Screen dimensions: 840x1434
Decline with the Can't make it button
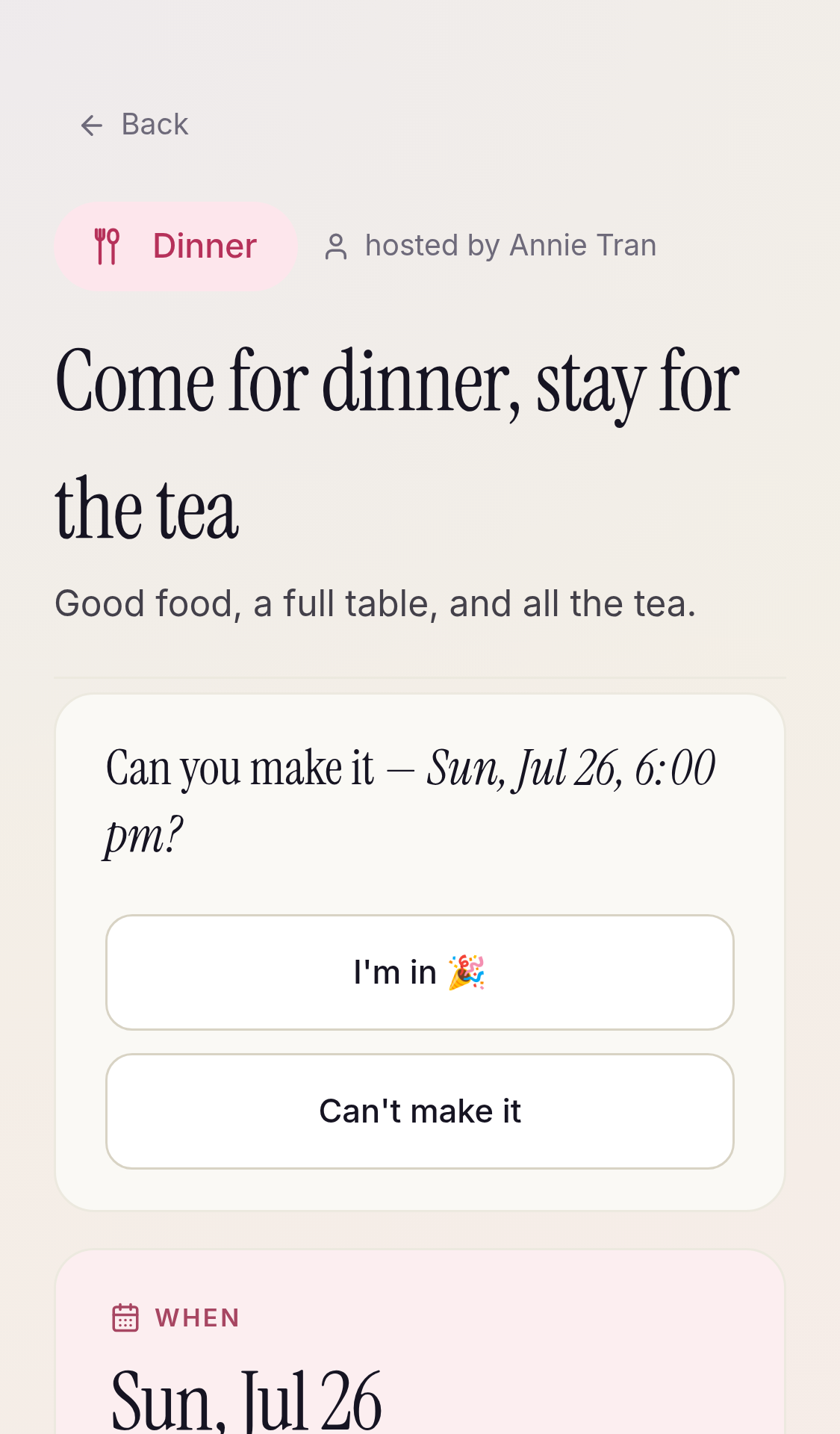[x=420, y=1111]
